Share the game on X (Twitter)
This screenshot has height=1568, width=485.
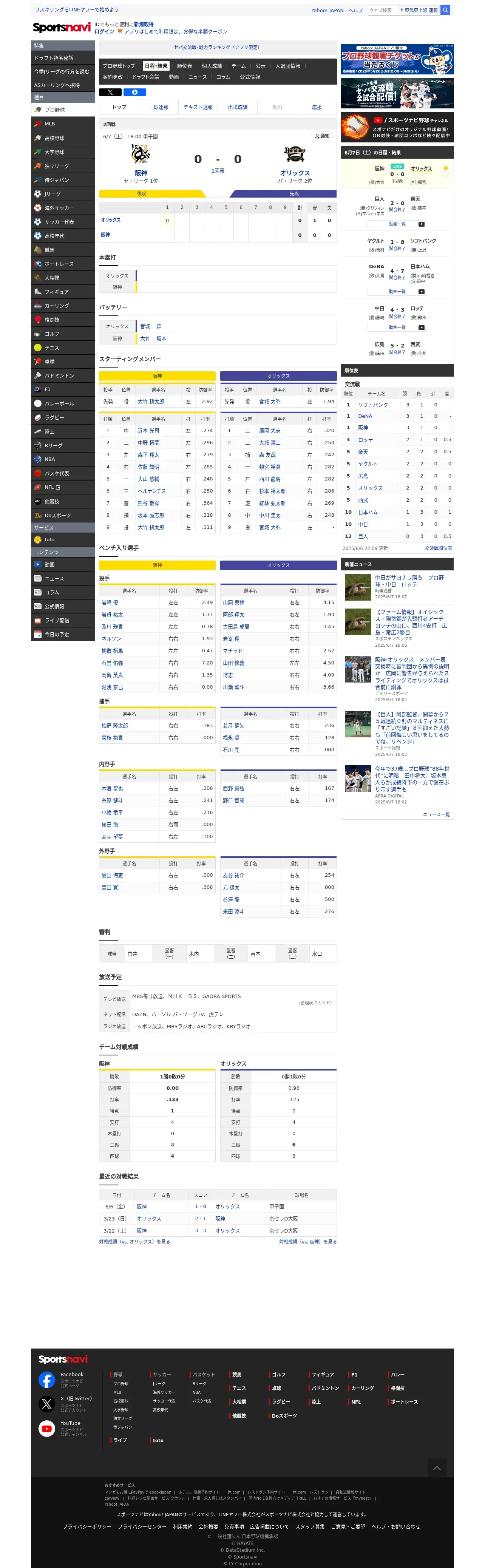pos(110,93)
